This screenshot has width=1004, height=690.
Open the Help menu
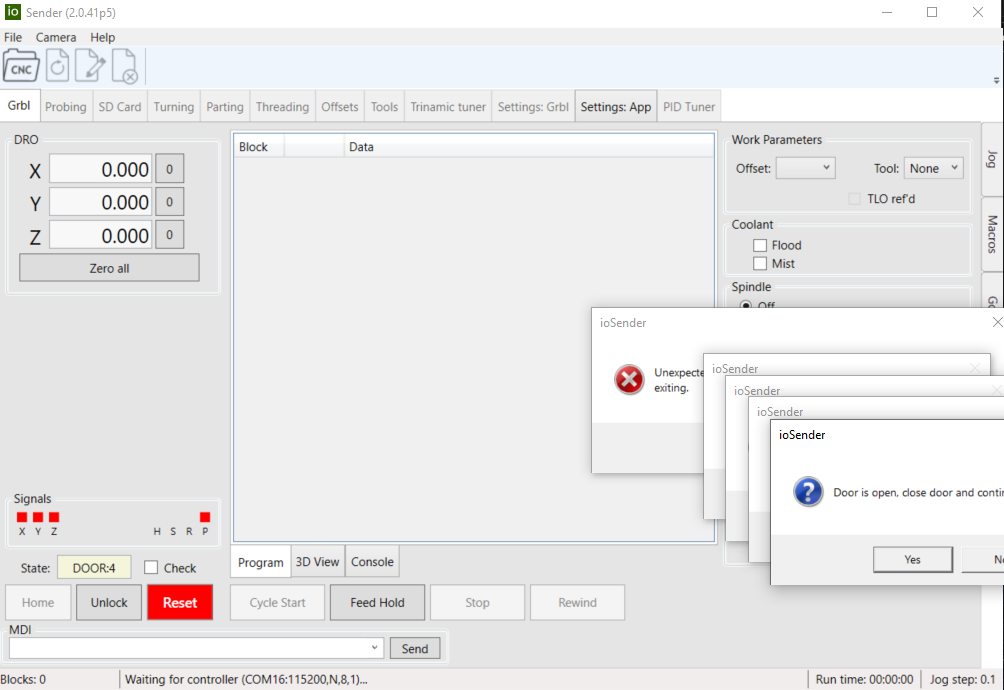point(102,37)
